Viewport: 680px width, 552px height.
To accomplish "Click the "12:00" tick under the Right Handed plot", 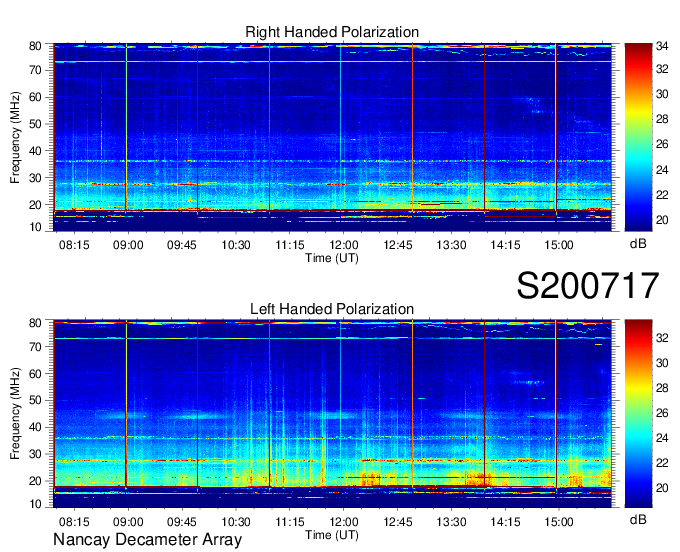I will [344, 245].
